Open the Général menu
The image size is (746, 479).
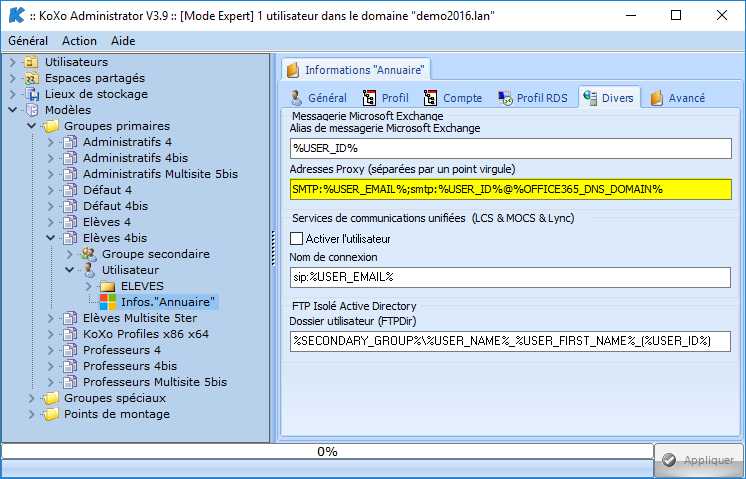28,41
